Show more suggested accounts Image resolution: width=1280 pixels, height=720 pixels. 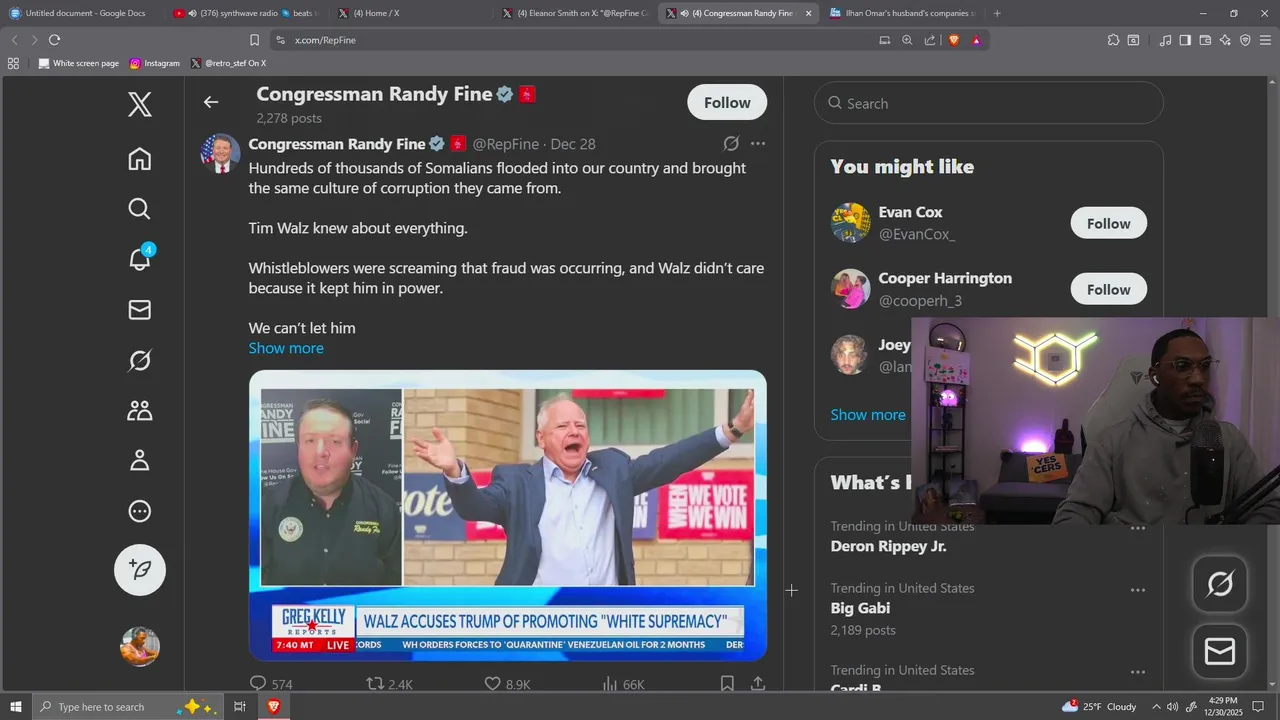(x=868, y=414)
